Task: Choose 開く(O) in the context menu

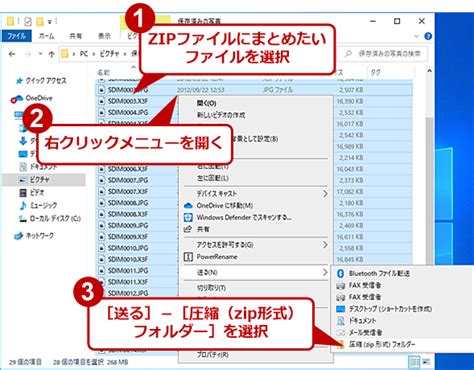Action: tap(207, 103)
